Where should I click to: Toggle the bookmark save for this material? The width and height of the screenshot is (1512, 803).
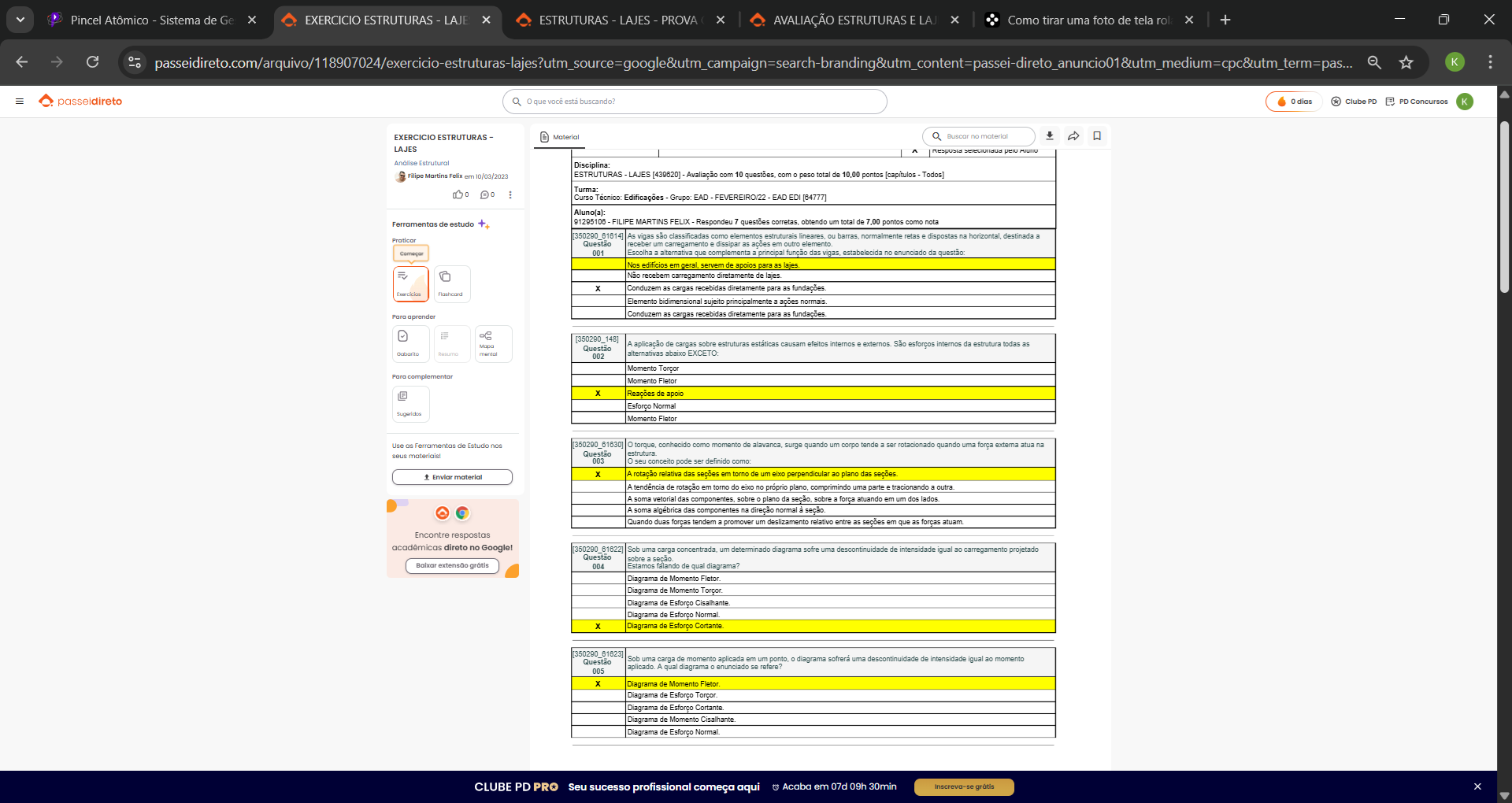(1097, 136)
